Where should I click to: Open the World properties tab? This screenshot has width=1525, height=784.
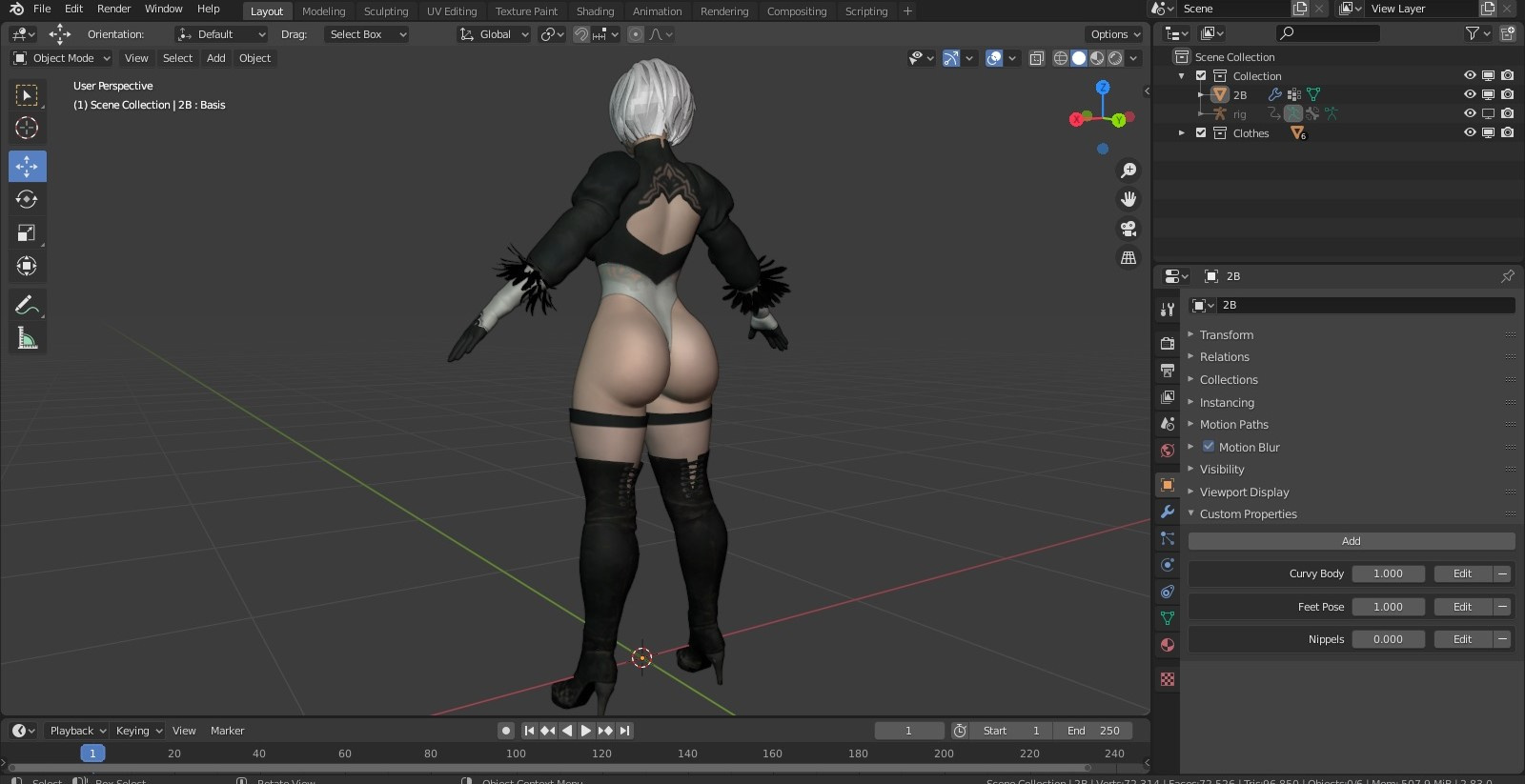[x=1168, y=450]
